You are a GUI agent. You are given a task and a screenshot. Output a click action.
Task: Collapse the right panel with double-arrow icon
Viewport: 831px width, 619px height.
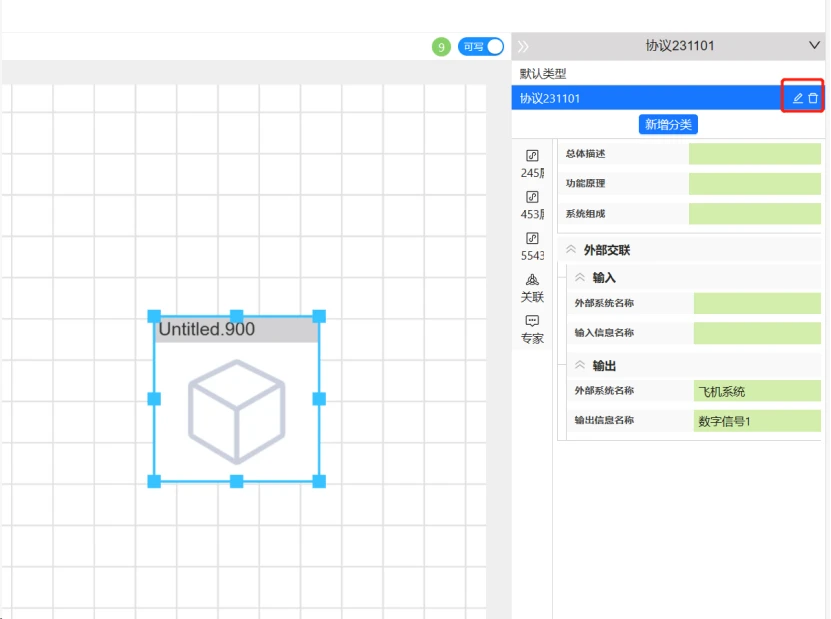[x=523, y=47]
